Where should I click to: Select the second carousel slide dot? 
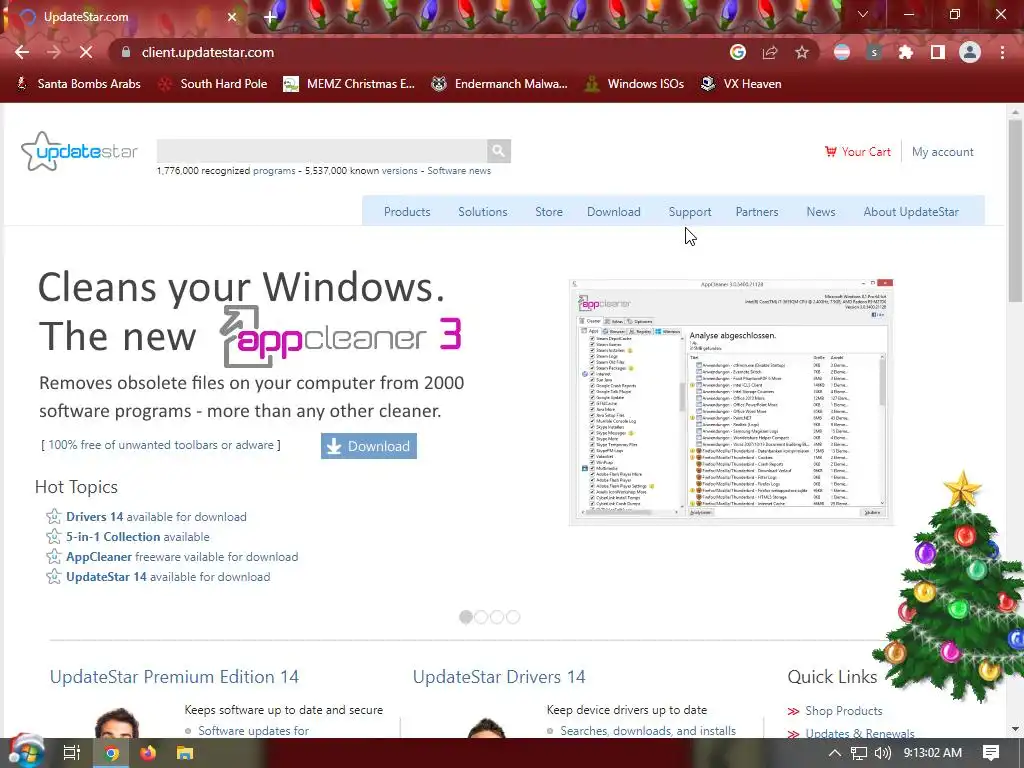click(481, 617)
